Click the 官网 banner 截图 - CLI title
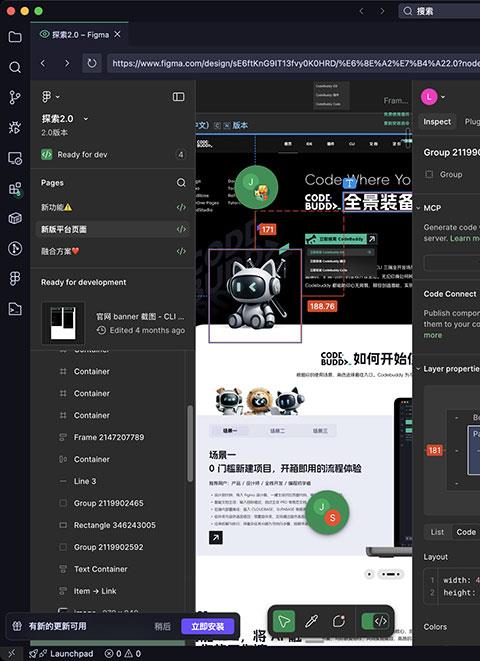The image size is (480, 661). (x=140, y=317)
